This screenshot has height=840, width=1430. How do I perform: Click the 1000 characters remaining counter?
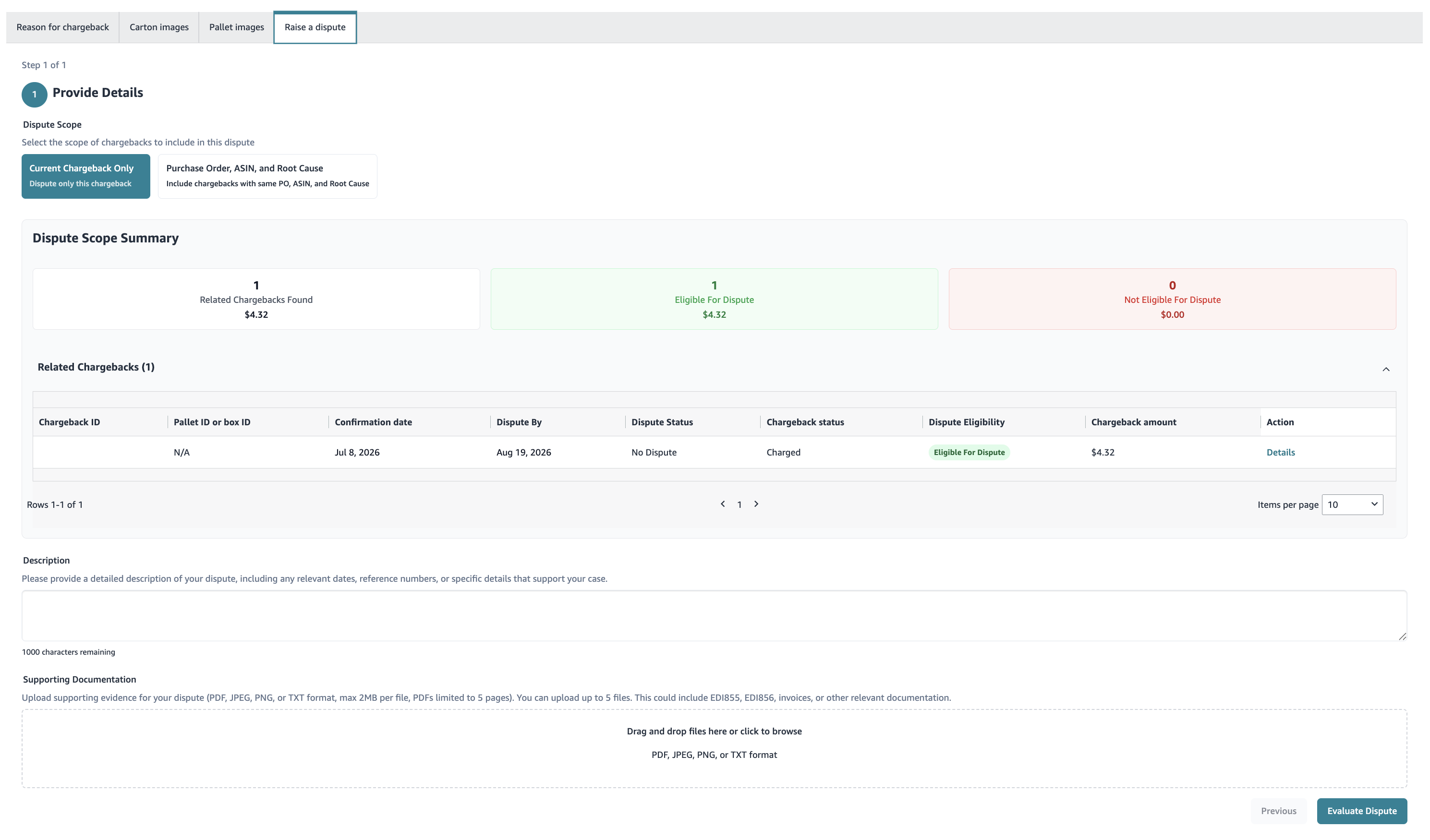(69, 652)
